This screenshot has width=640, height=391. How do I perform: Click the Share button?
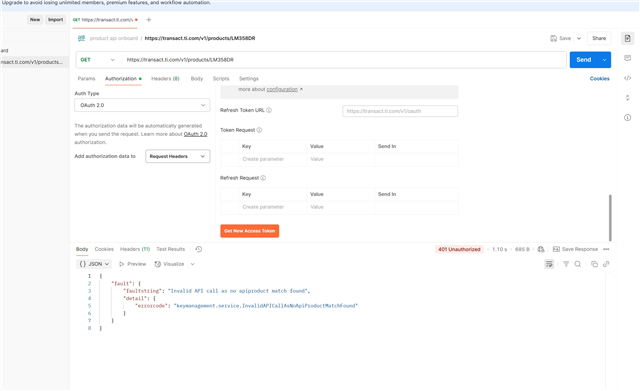(599, 38)
